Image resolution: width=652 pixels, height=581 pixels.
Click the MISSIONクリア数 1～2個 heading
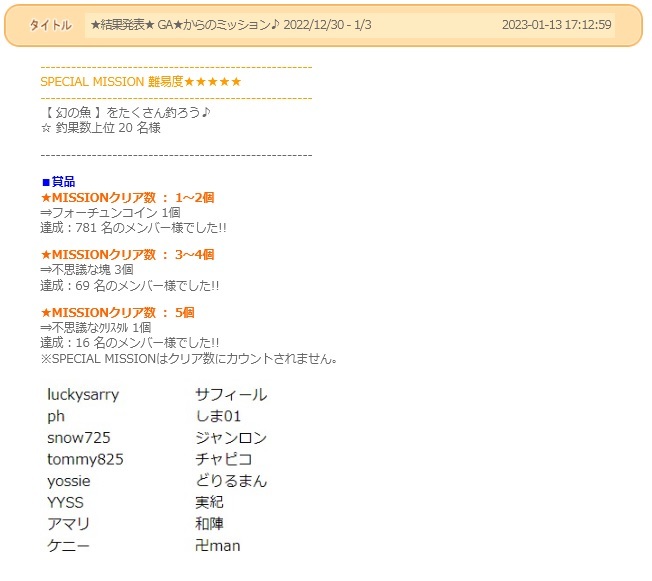(127, 198)
